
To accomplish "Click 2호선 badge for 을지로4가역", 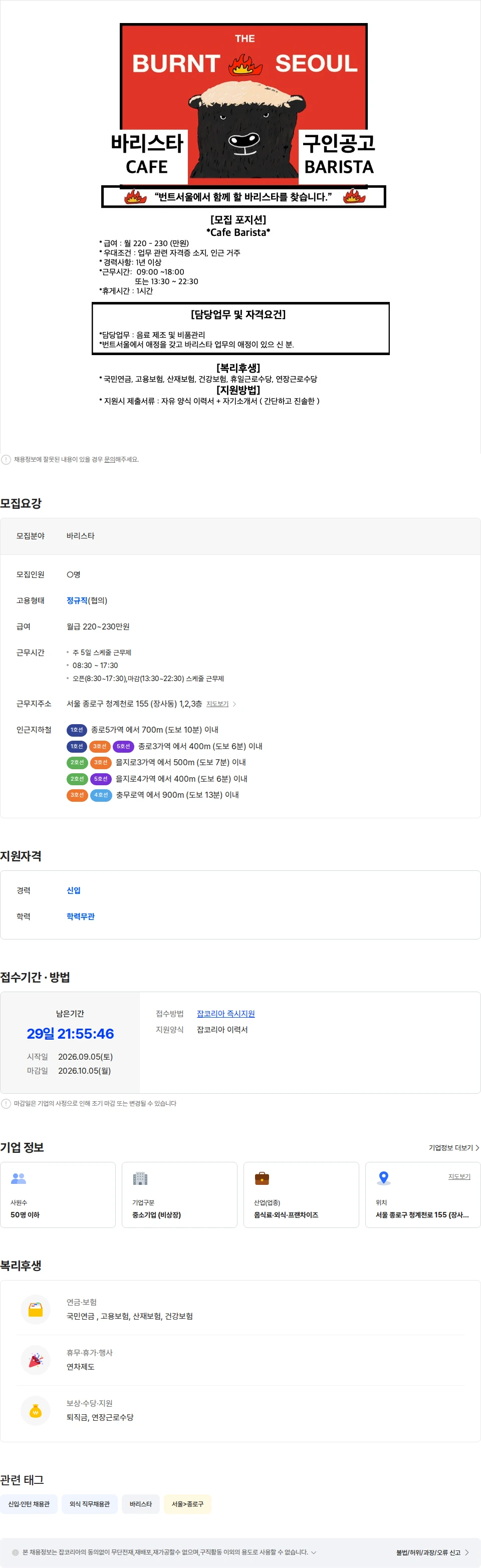I will tap(77, 779).
